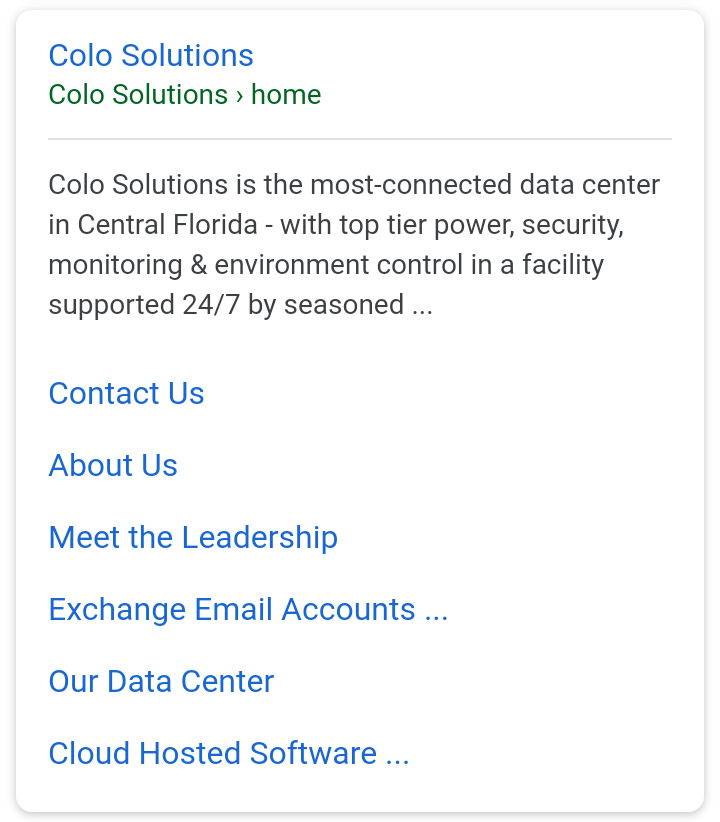Go to the About Us page link
The height and width of the screenshot is (822, 720).
point(113,465)
